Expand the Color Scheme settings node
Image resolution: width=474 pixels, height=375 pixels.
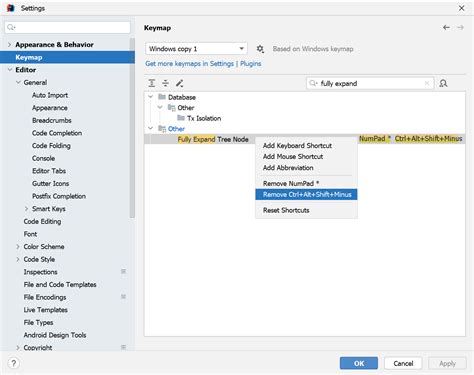pos(18,247)
